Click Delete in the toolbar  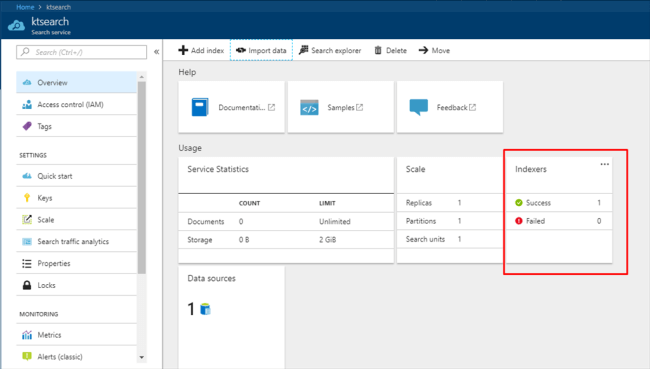tap(390, 51)
